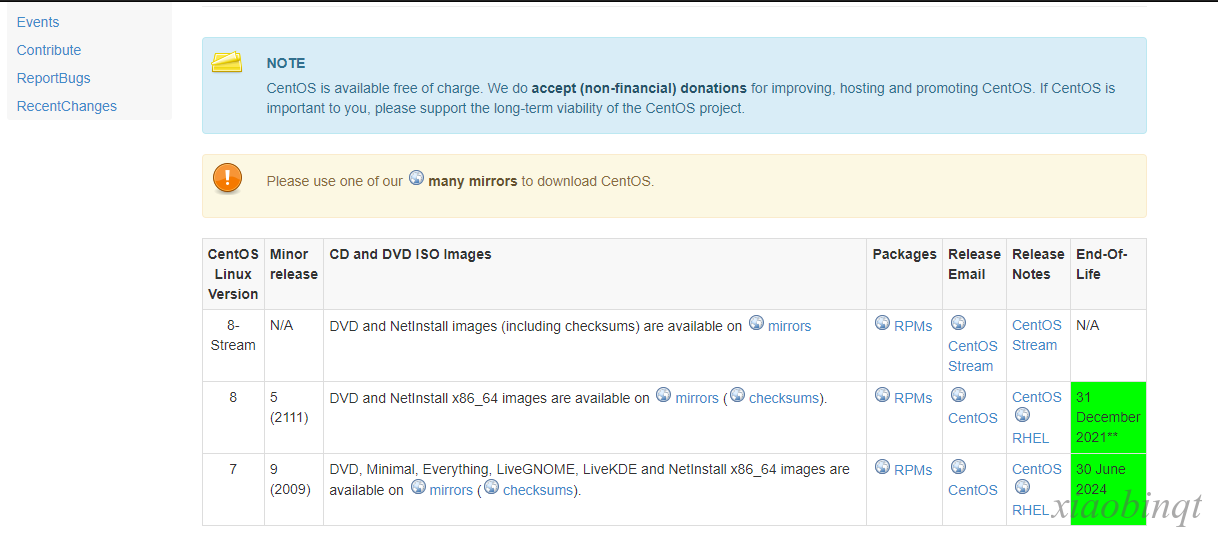
Task: Click globe icon beside version 8 RPMs
Action: [882, 395]
